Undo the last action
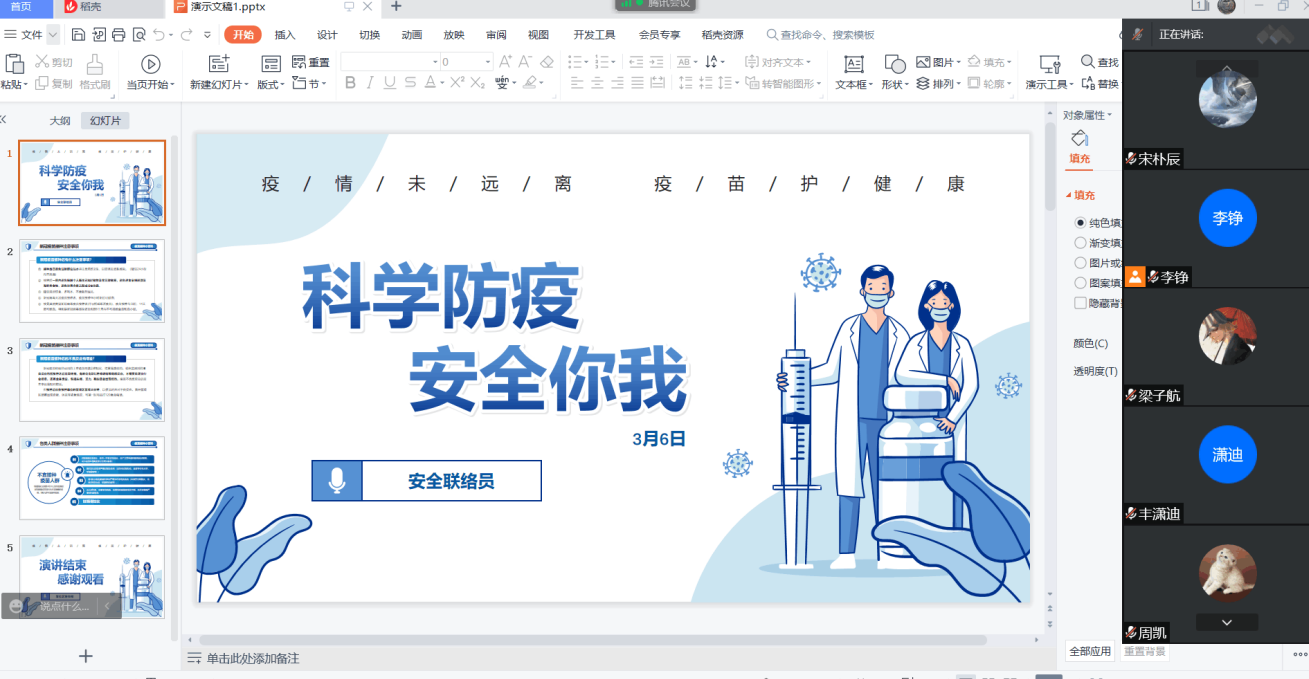 tap(159, 35)
